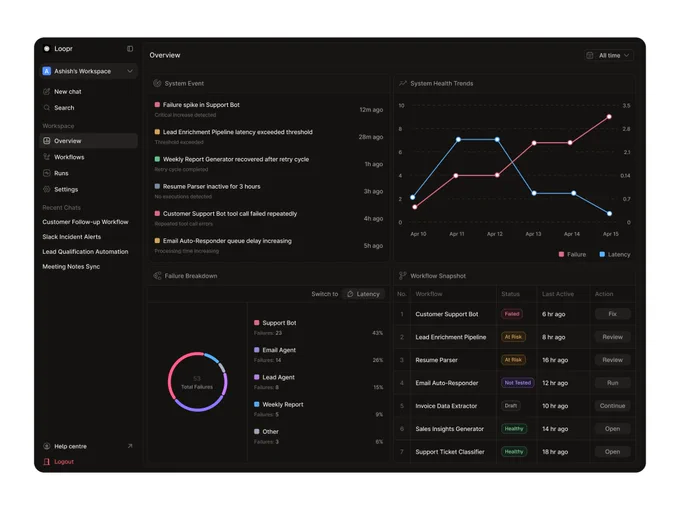Click Run for Email Auto-Responder
The image size is (680, 510).
612,383
